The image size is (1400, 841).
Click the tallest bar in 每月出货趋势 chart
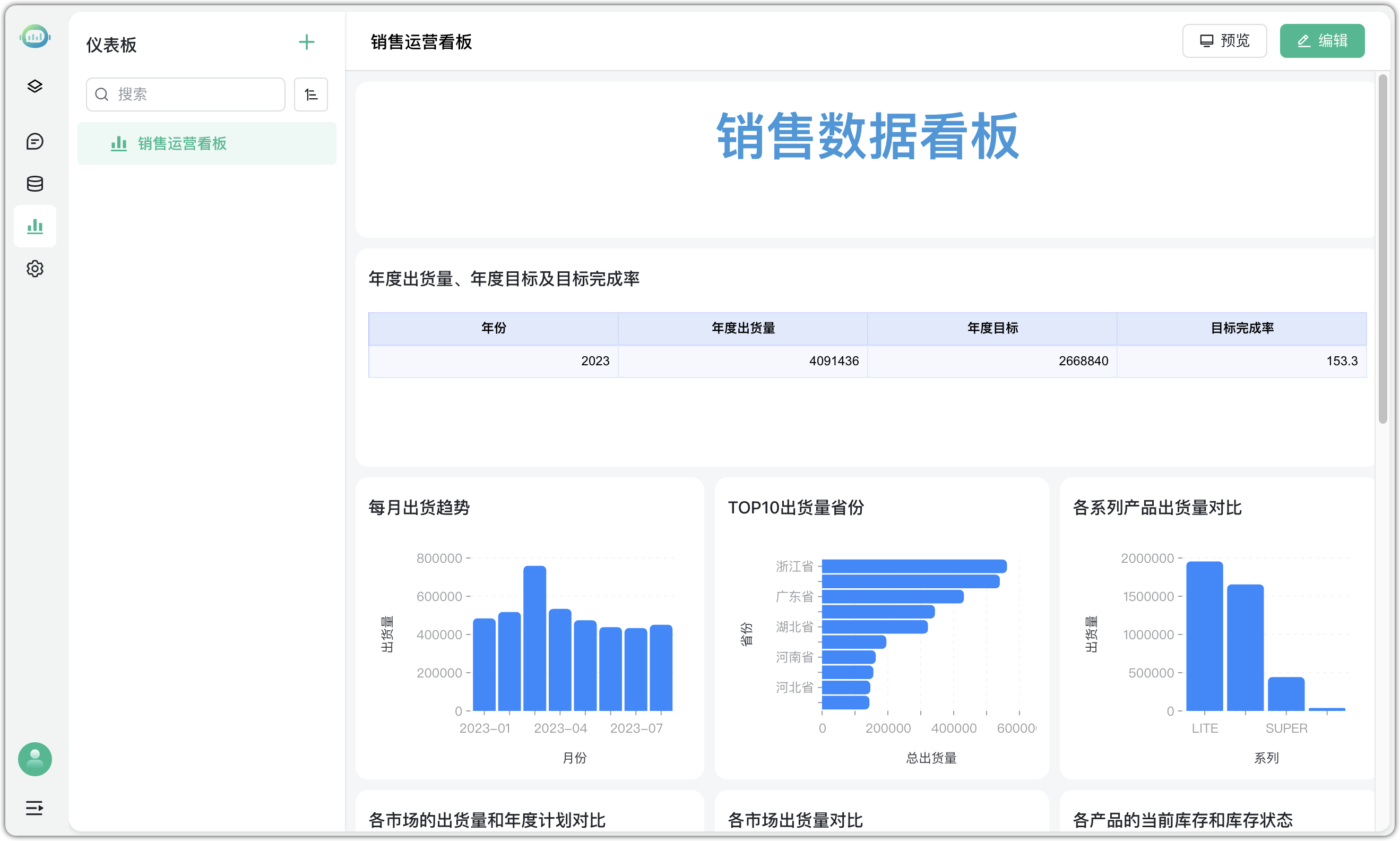click(x=534, y=638)
